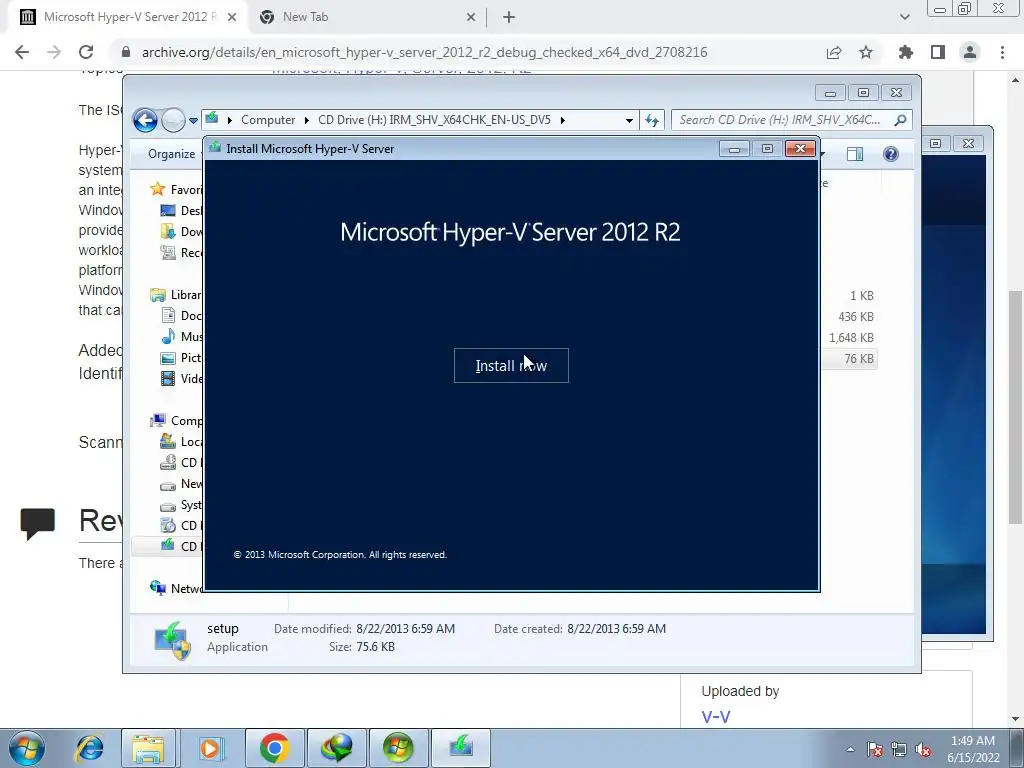Click the V-V uploader link
Screen dimensions: 1024x768
click(x=716, y=716)
